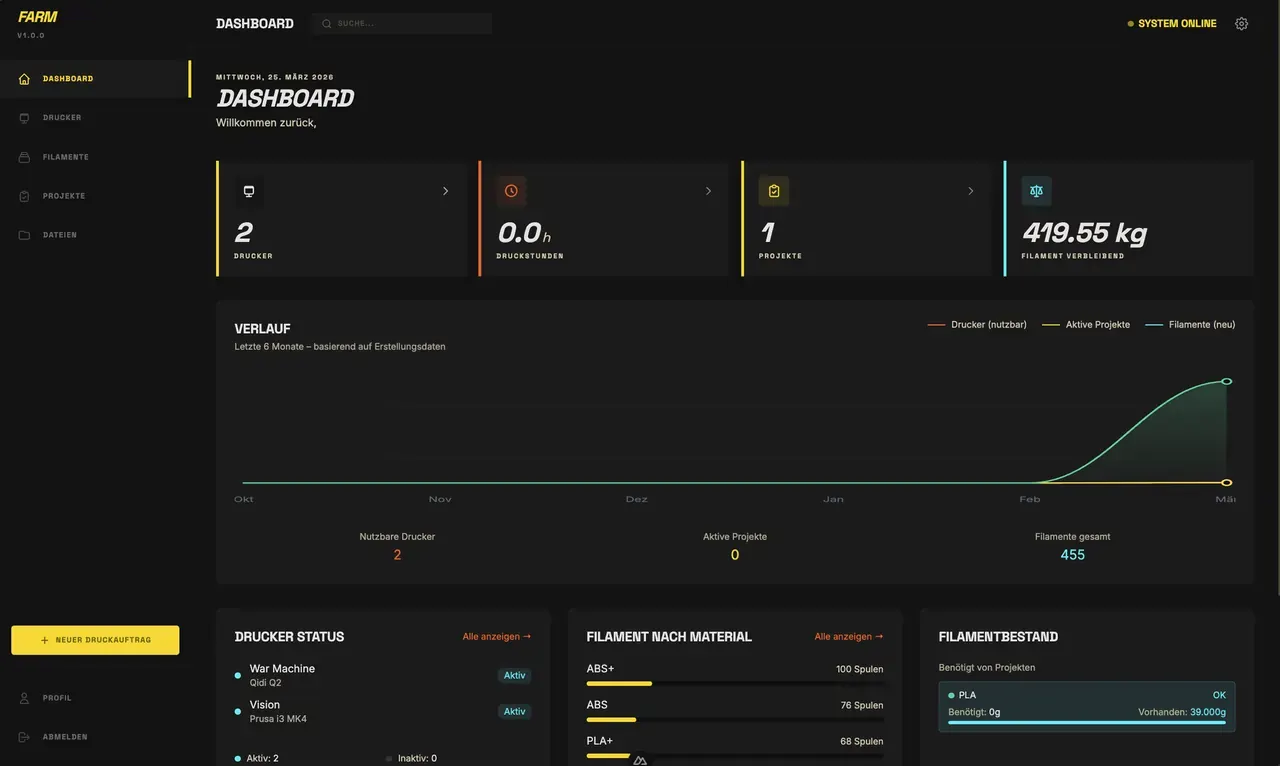Click Alle anzeigen in Drucker Status
This screenshot has width=1280, height=766.
[x=497, y=637]
